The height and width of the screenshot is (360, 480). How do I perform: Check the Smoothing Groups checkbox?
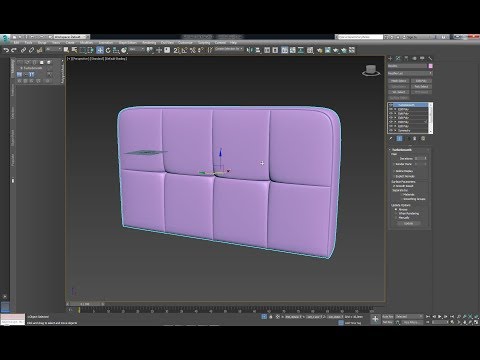[402, 199]
